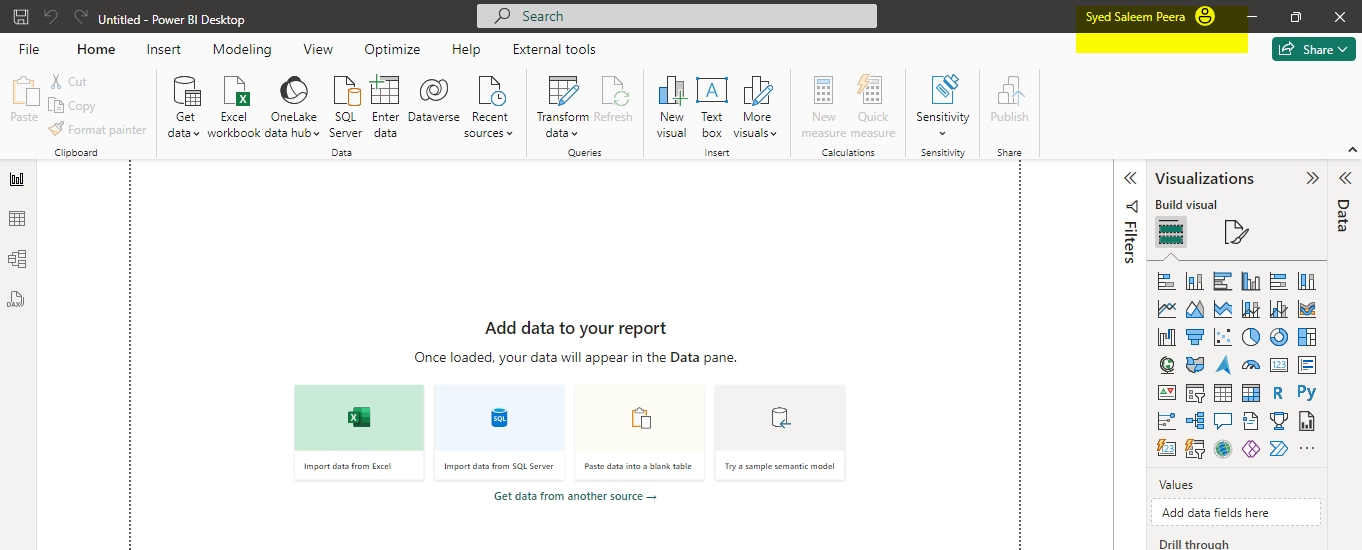1362x550 pixels.
Task: Expand the Data pane
Action: point(1345,178)
